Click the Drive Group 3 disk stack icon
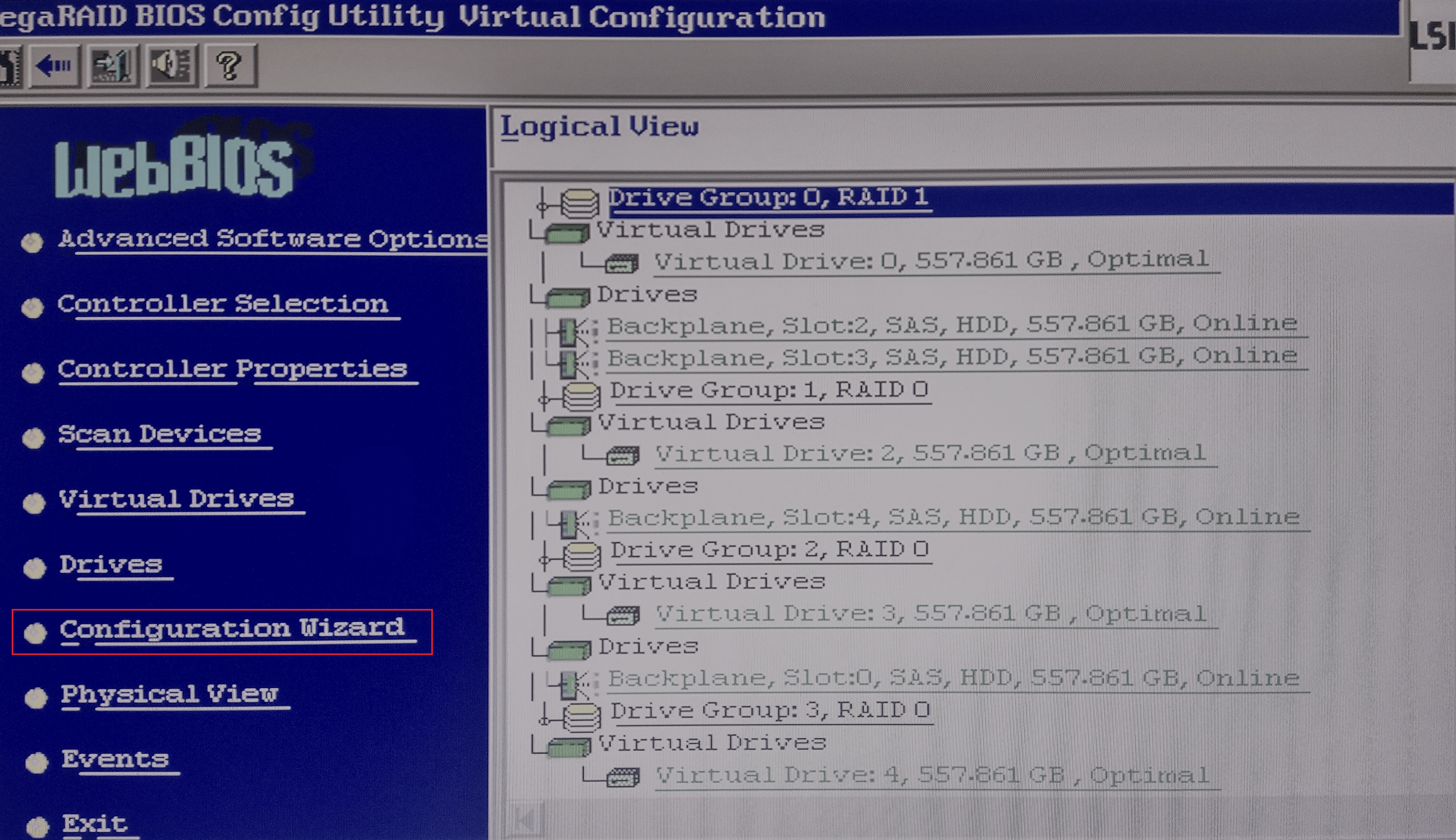This screenshot has height=840, width=1456. [581, 717]
